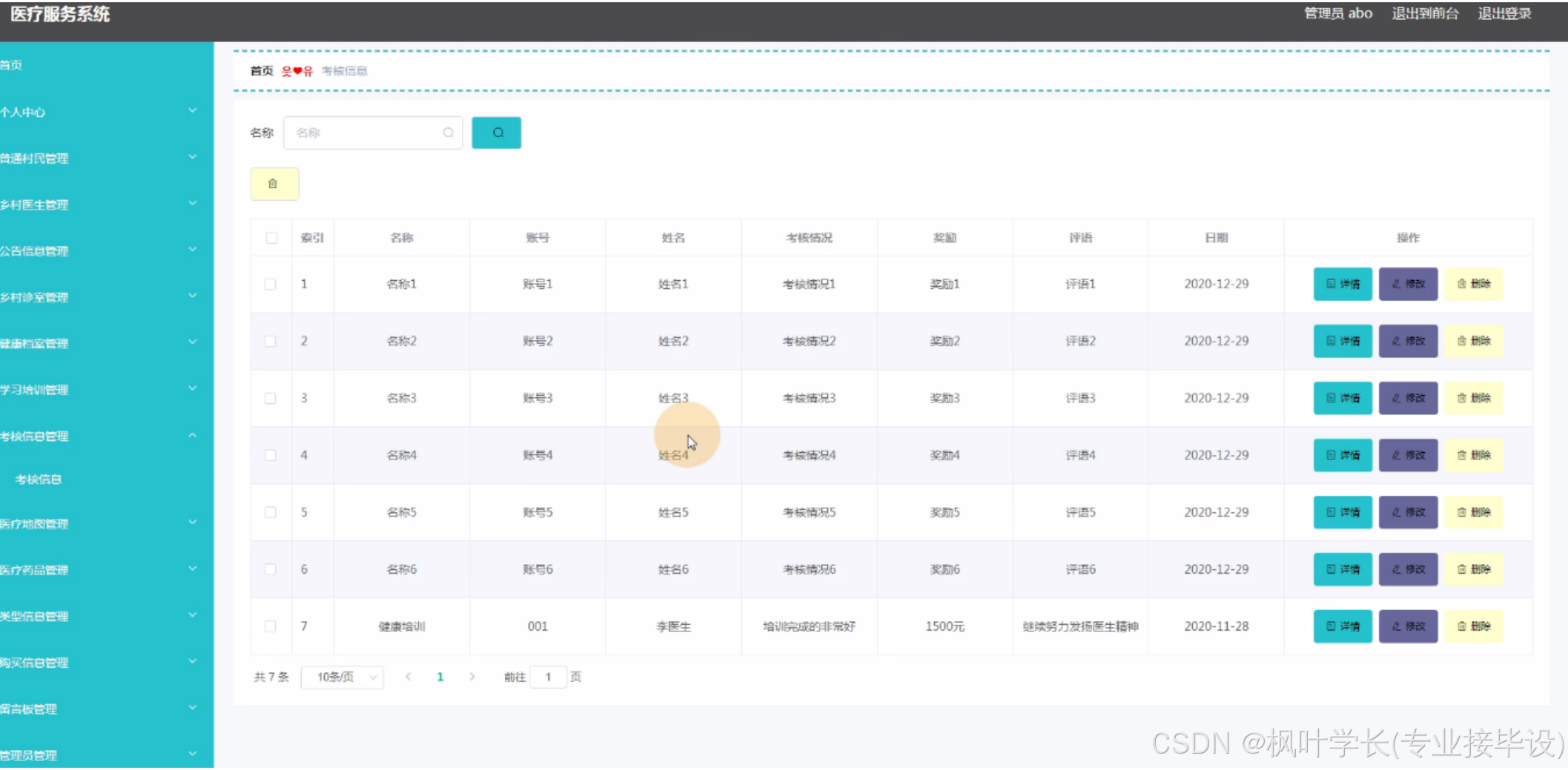Click 退出登录 in top bar
The image size is (1568, 770).
tap(1504, 13)
